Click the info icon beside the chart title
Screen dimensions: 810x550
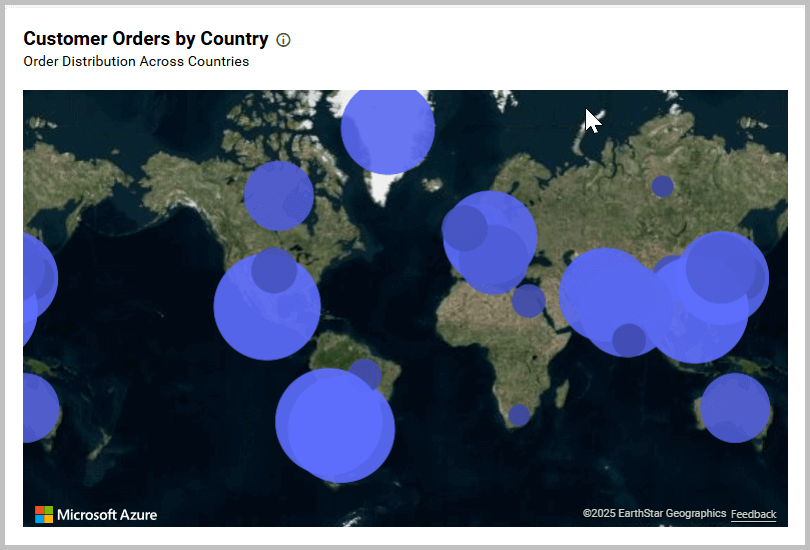(x=283, y=40)
